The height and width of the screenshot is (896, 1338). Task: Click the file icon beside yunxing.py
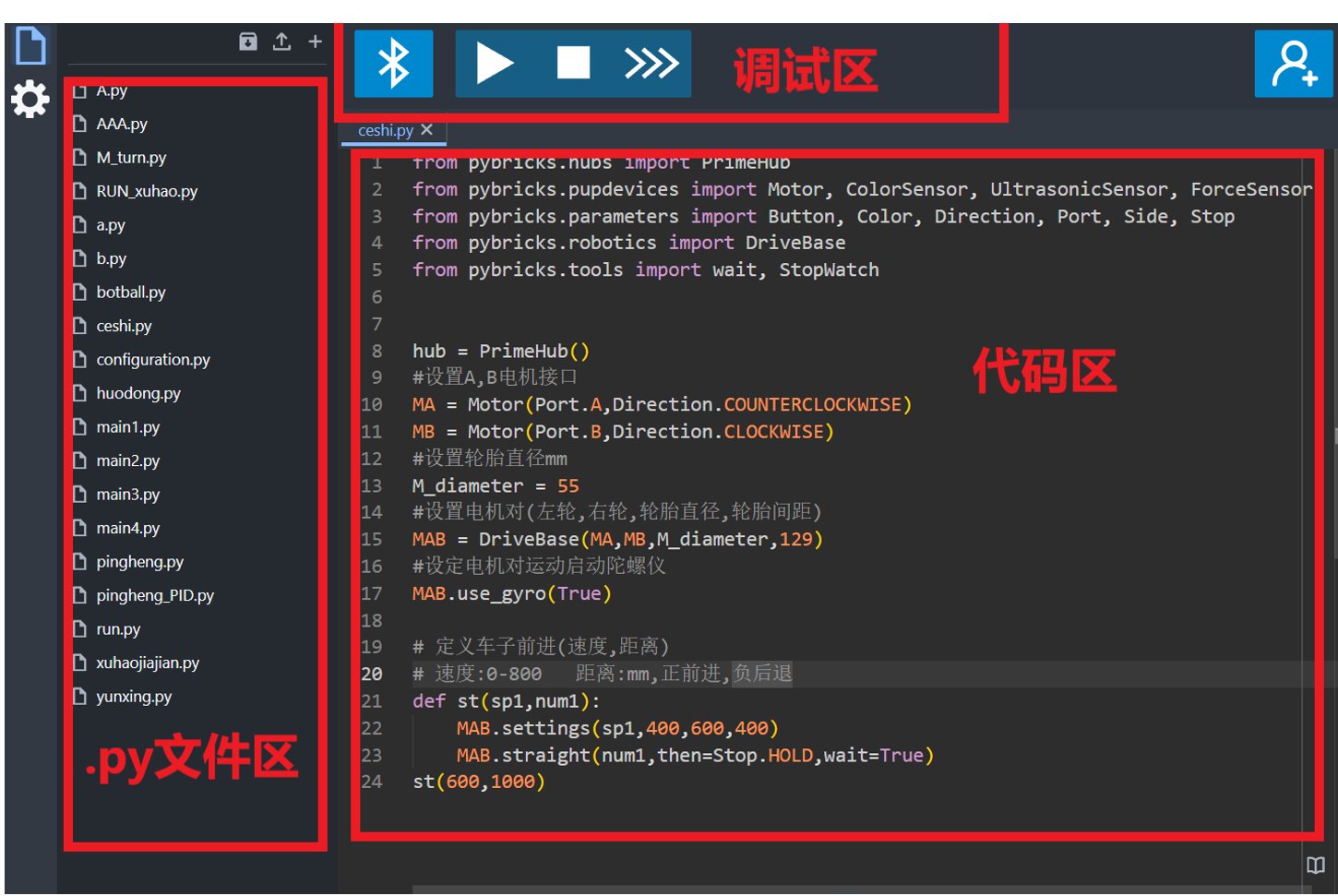tap(80, 697)
